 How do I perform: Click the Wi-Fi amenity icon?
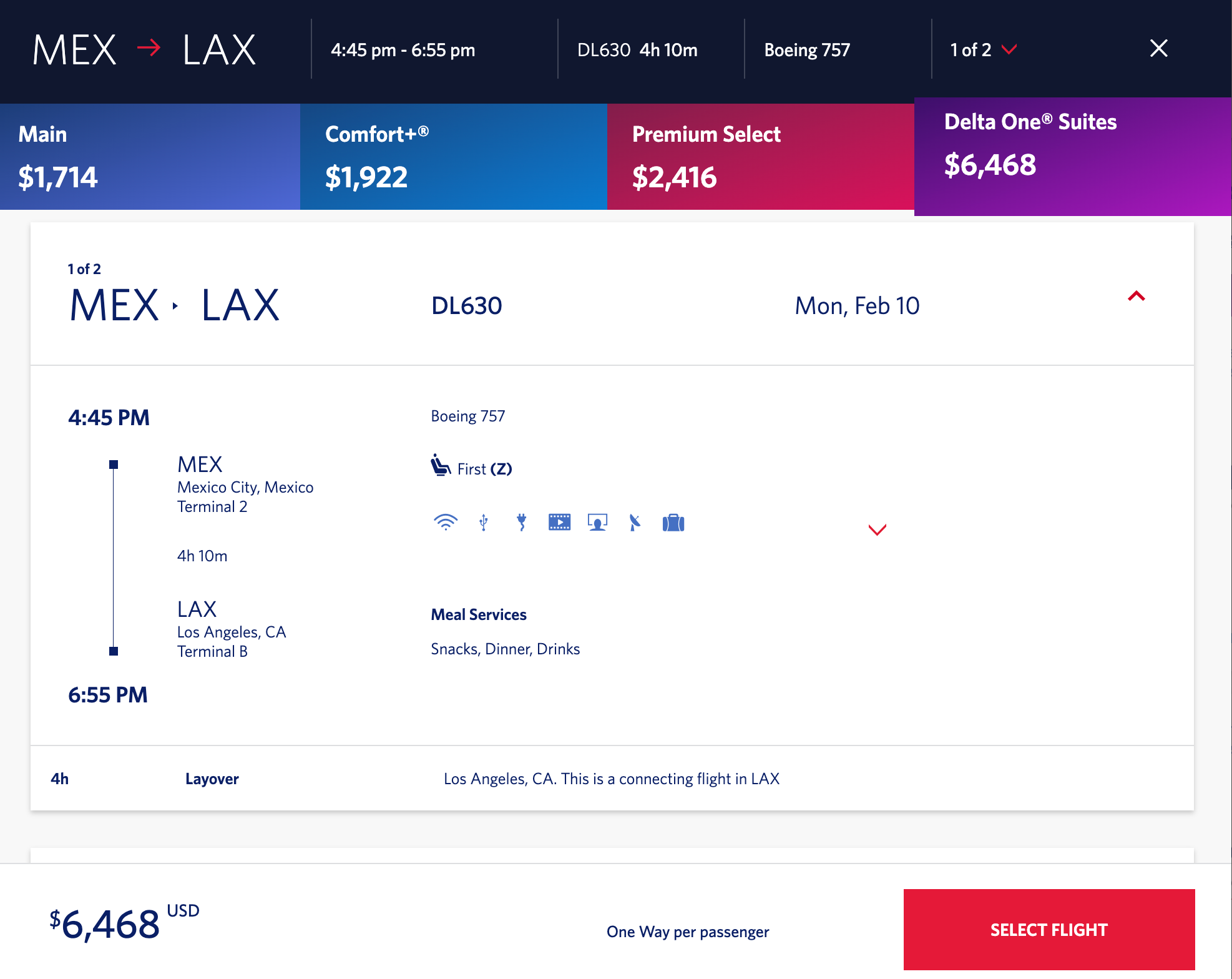point(446,522)
